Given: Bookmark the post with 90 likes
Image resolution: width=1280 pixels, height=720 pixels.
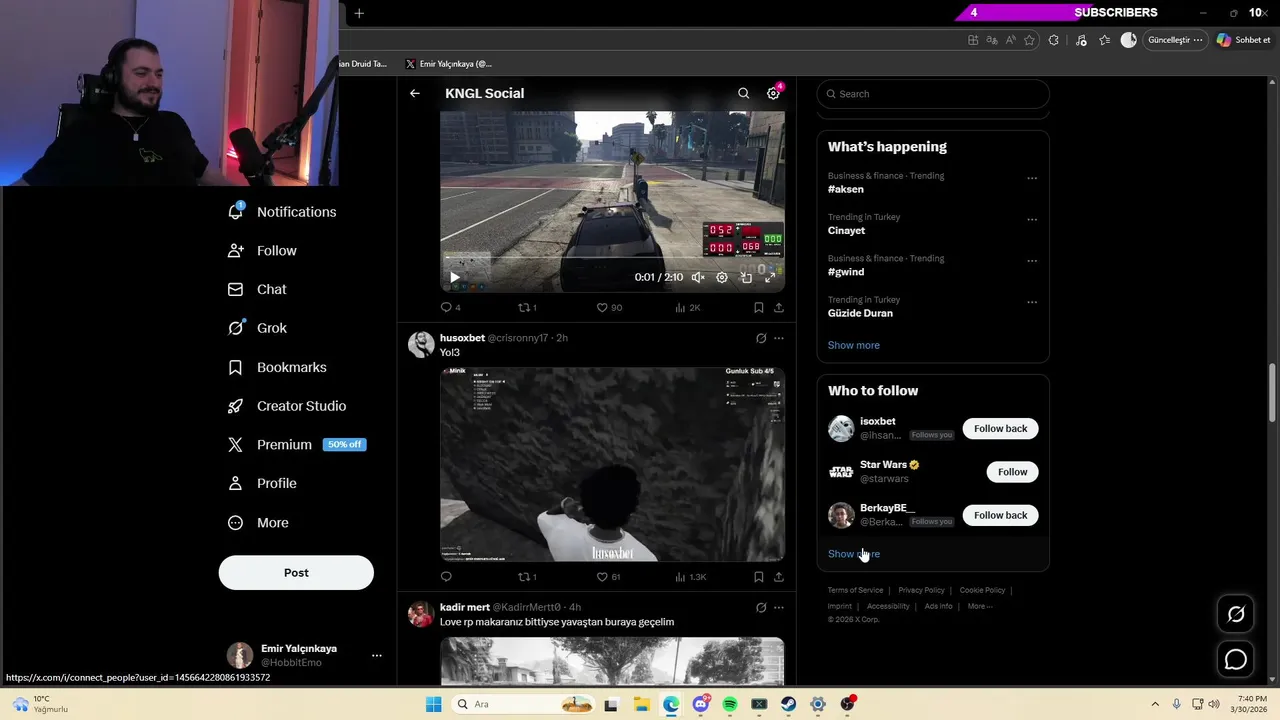Looking at the screenshot, I should click(x=758, y=307).
